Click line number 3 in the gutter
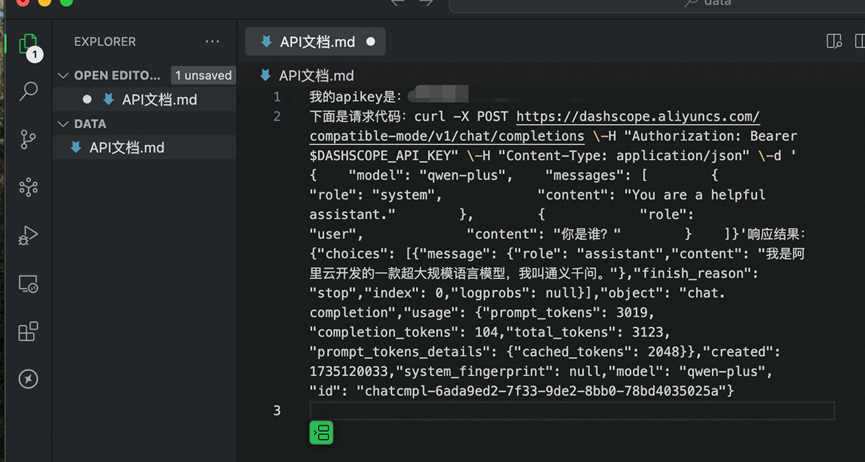 click(x=277, y=411)
